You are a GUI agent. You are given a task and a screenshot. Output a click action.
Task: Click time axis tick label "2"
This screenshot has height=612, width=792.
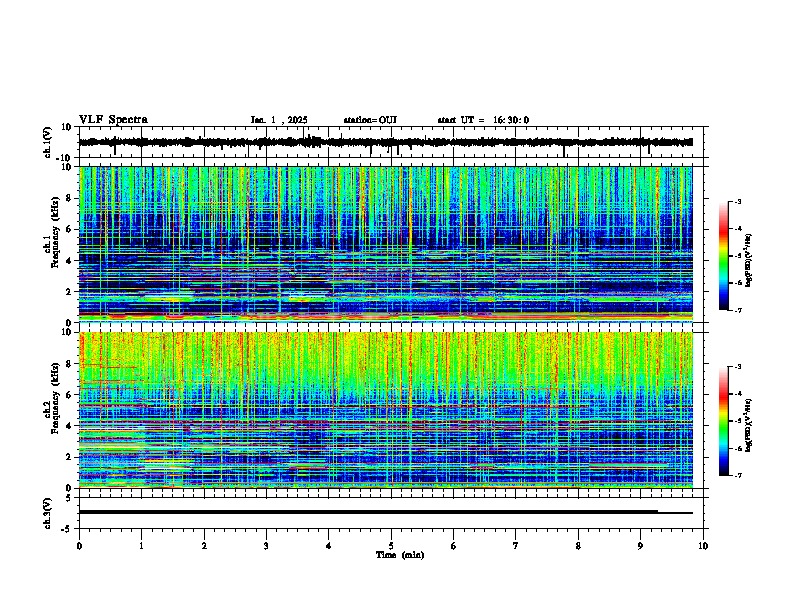click(204, 546)
